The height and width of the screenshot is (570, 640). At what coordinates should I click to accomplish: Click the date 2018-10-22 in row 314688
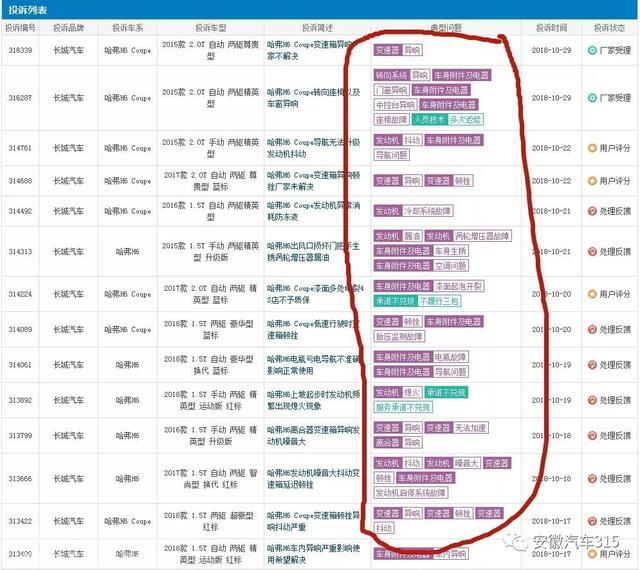(x=551, y=180)
